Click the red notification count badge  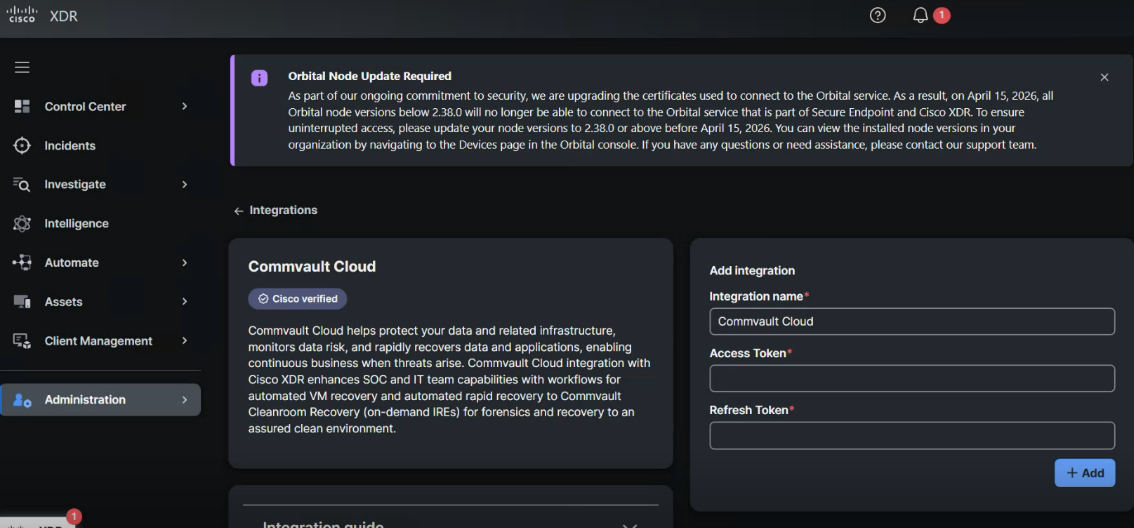941,15
